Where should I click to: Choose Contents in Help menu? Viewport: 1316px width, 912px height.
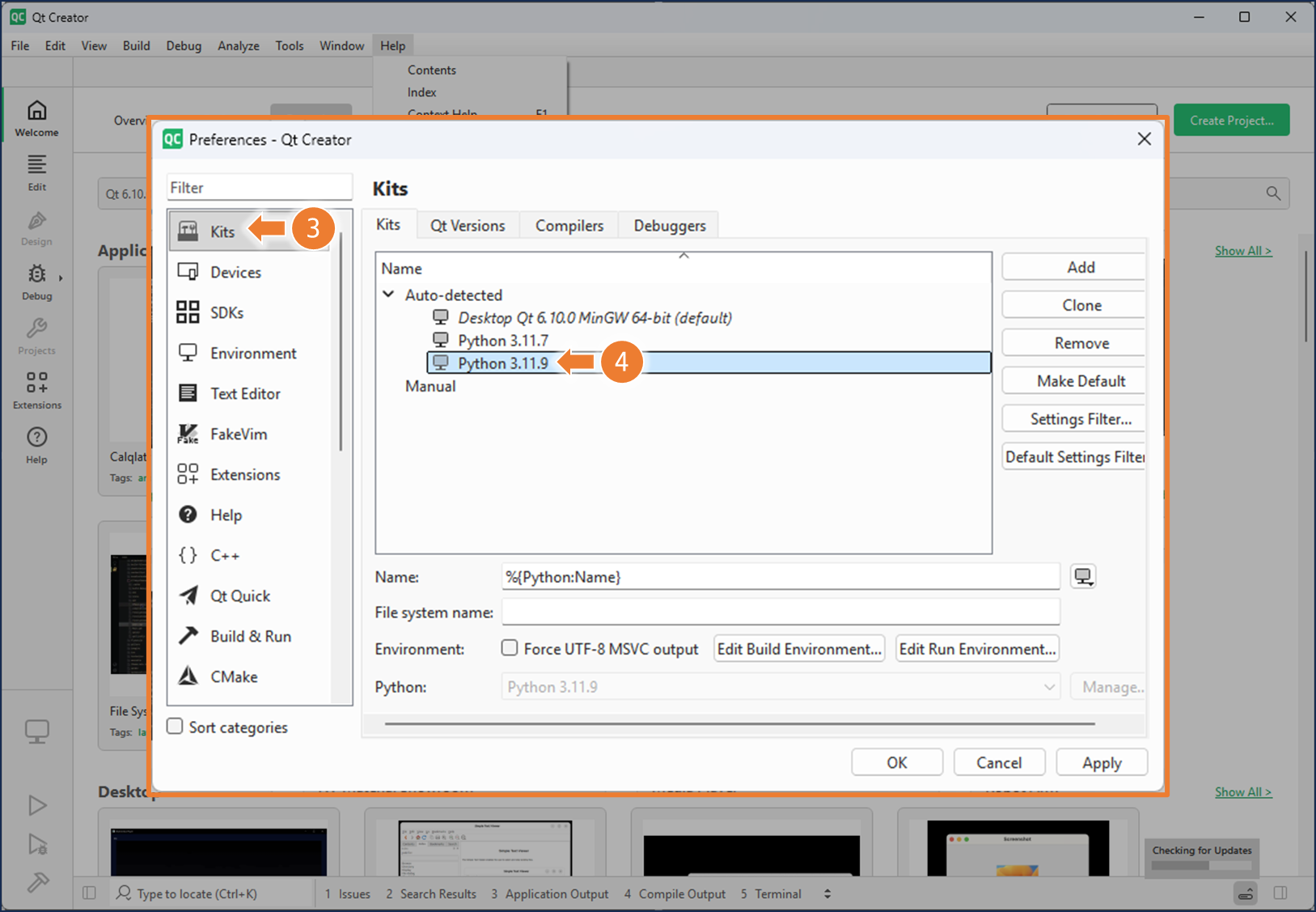tap(432, 70)
